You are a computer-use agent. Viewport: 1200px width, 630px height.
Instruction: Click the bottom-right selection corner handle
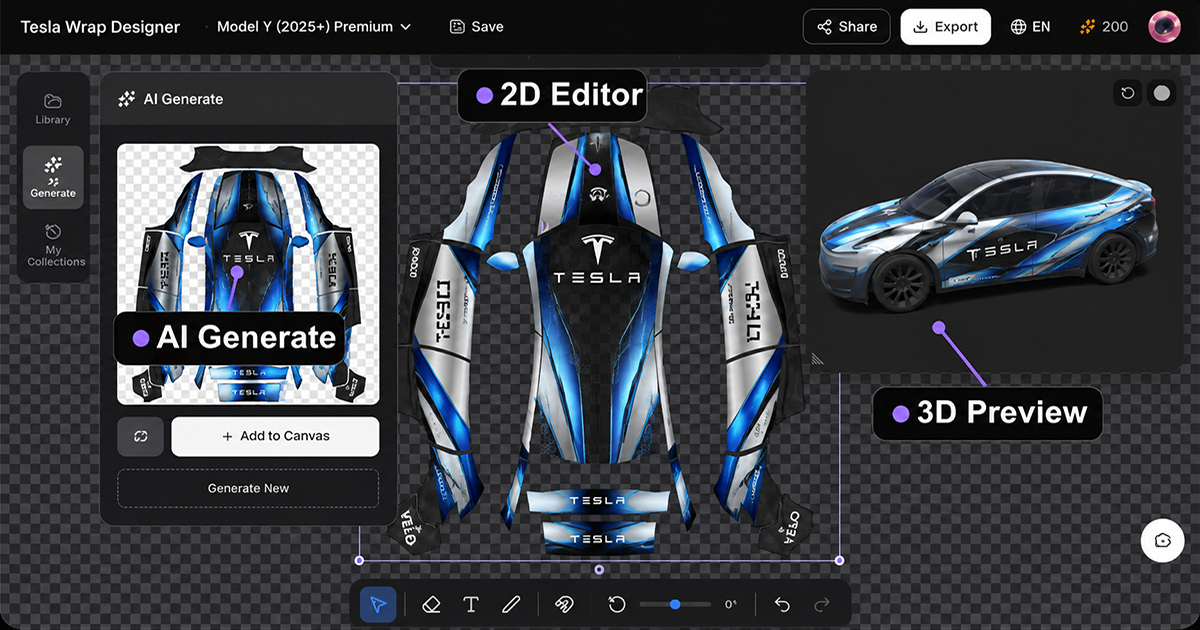click(x=839, y=560)
